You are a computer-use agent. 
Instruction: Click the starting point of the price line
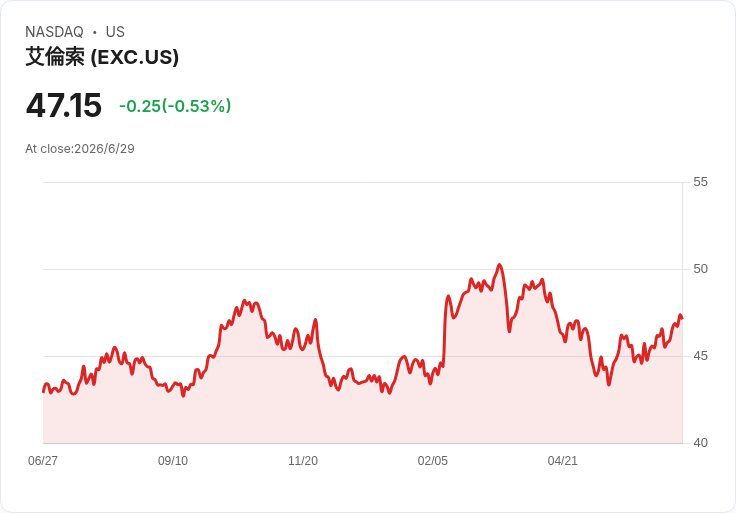(x=43, y=391)
